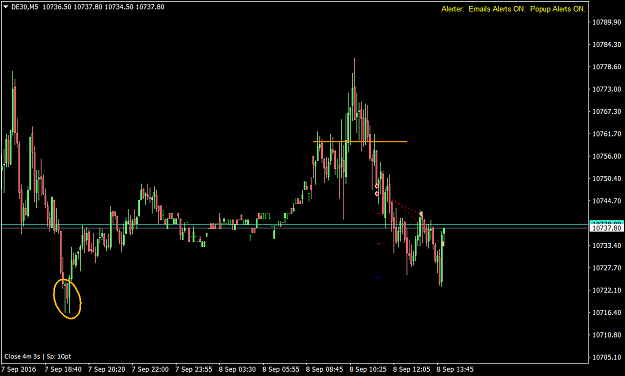Click the 8 Sep 03:30 time axis label

pos(237,369)
